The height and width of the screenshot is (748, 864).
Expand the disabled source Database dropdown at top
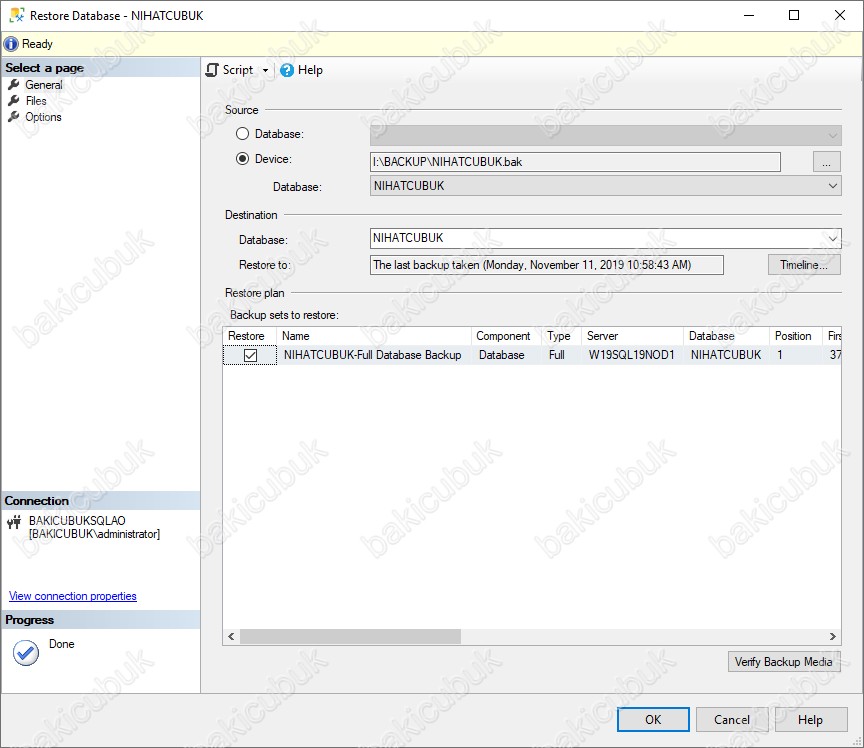coord(833,135)
